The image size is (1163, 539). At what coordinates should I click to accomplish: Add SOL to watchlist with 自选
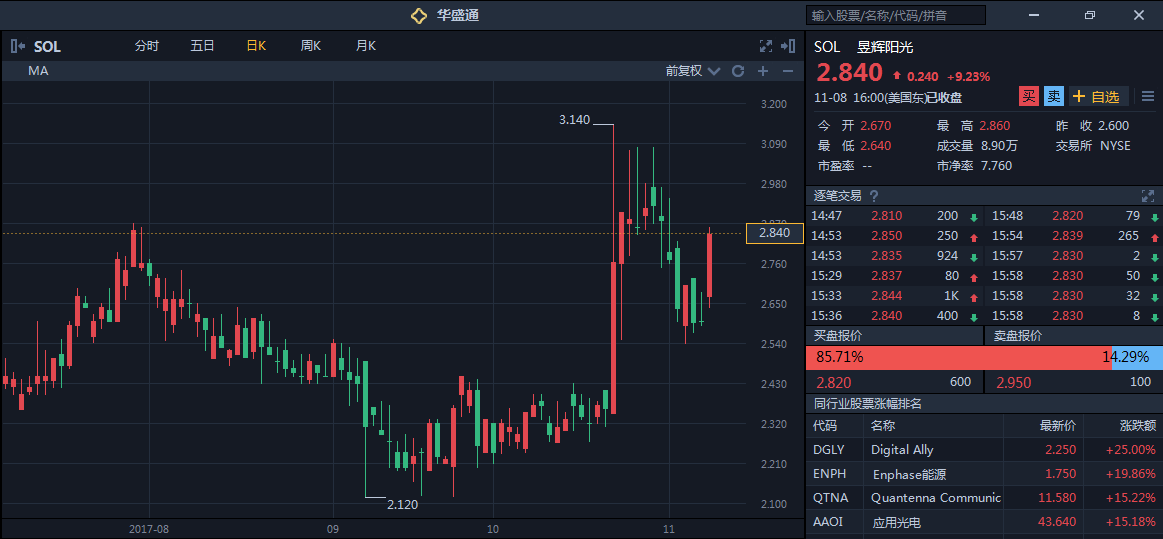pos(1098,97)
